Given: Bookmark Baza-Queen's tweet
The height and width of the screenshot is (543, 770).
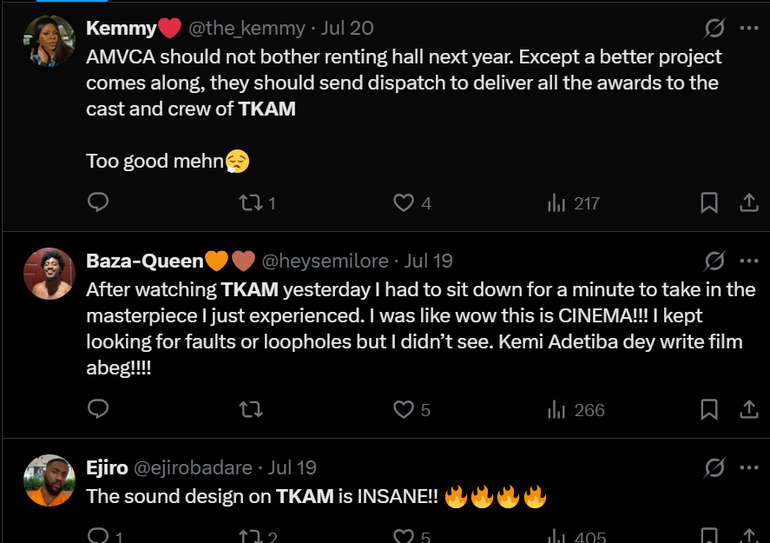Looking at the screenshot, I should (x=709, y=409).
